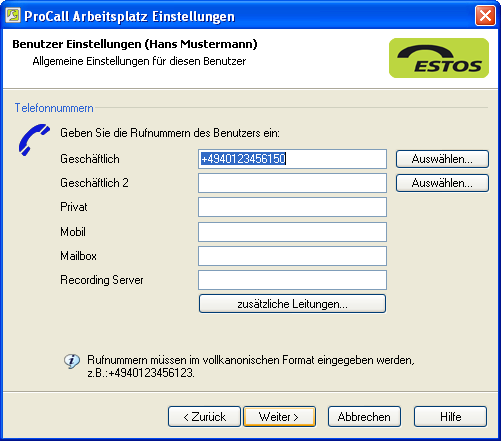
Task: Focus the Geschäftlich 2 input field
Action: tap(292, 183)
